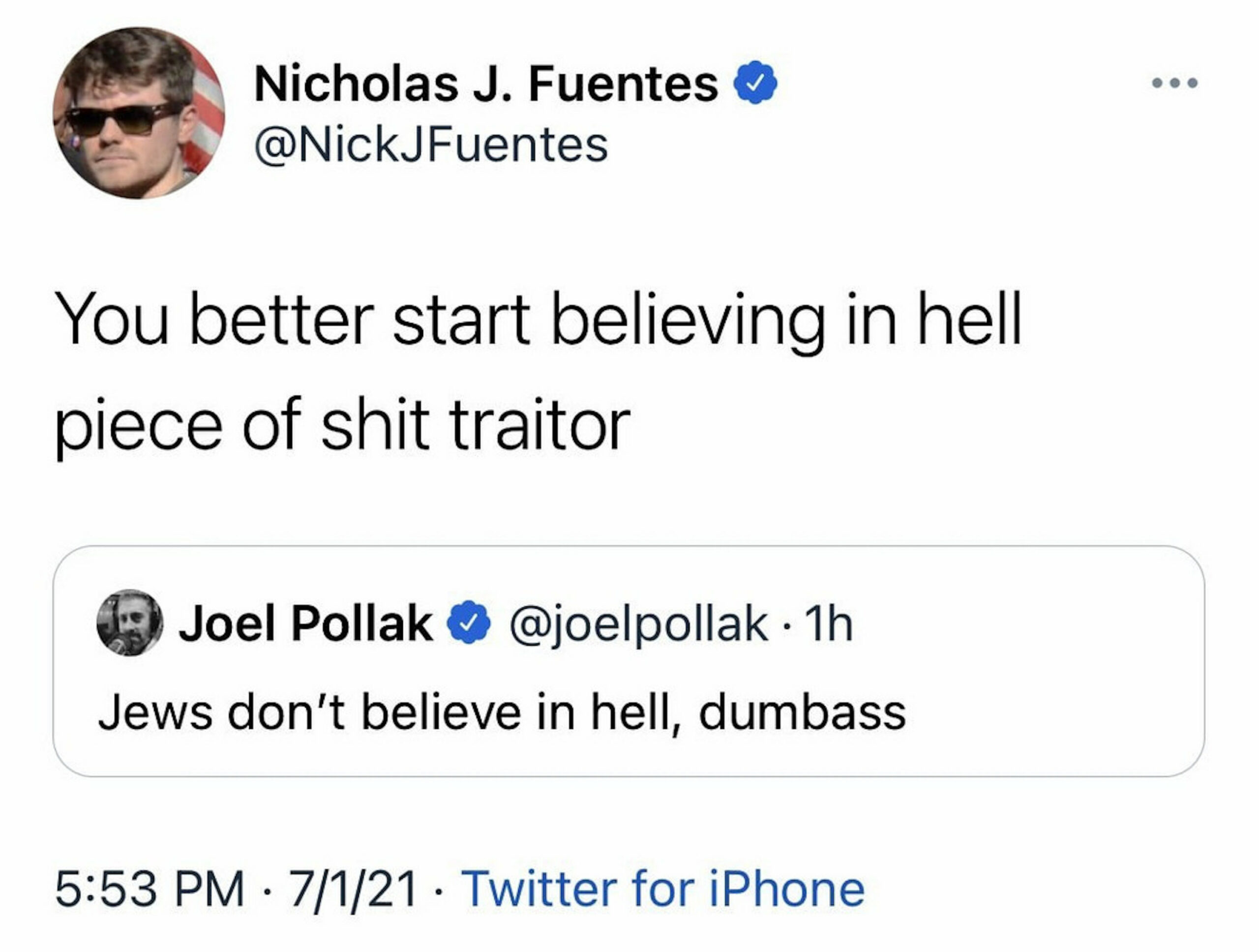The width and height of the screenshot is (1259, 952).
Task: Click the @NickJFuentes handle
Action: pos(431,145)
